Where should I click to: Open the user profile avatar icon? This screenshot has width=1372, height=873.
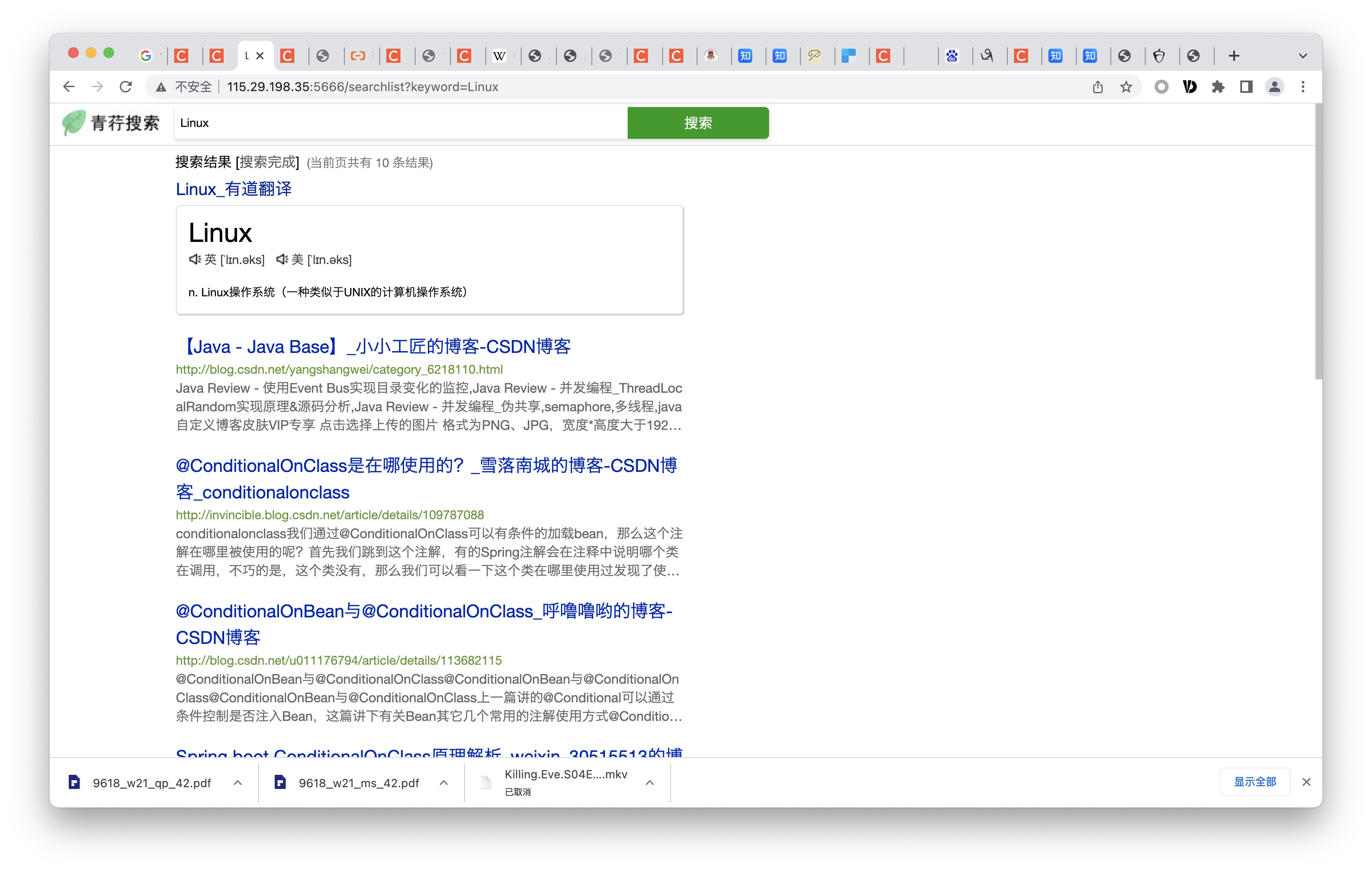pos(1275,87)
